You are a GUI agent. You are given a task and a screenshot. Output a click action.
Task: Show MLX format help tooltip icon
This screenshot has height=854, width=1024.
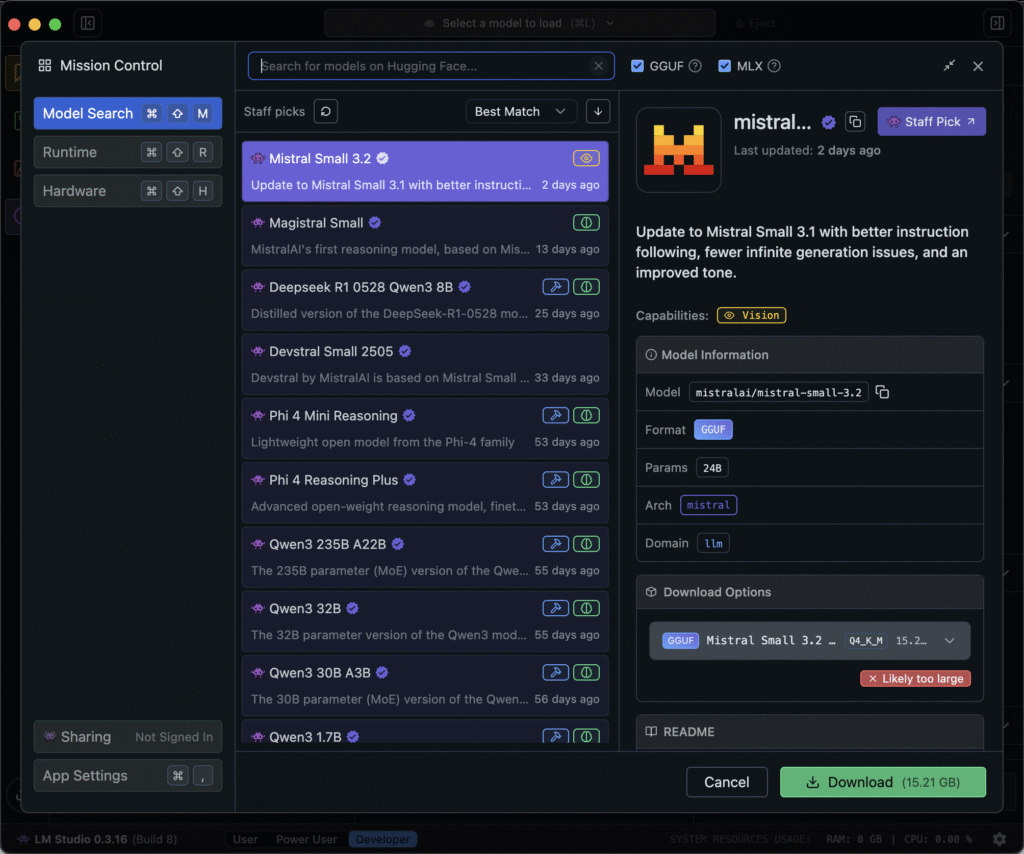(774, 66)
